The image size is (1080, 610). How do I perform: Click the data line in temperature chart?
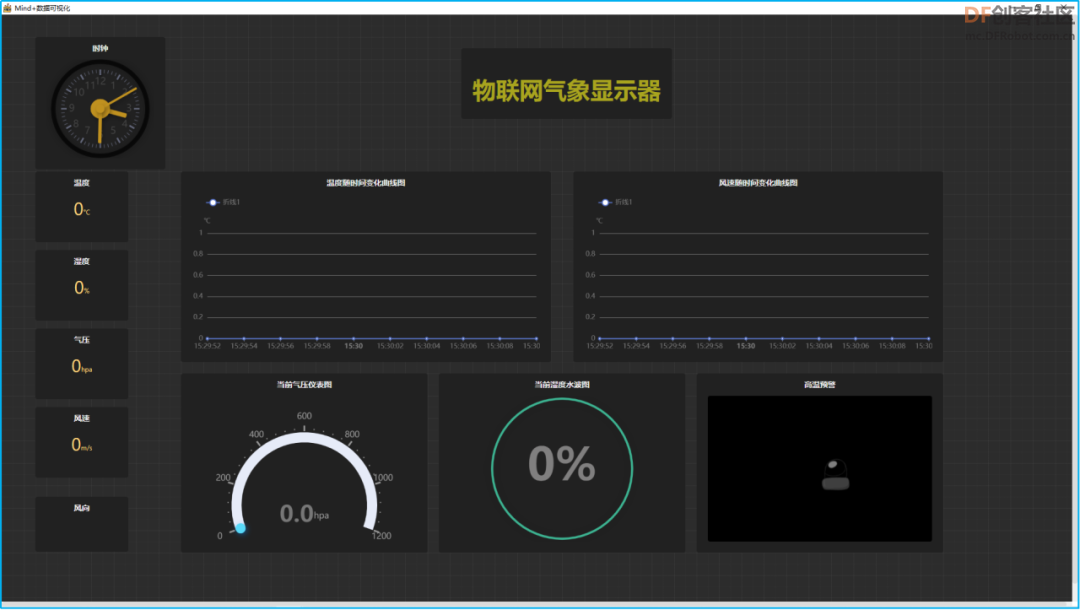click(x=372, y=339)
